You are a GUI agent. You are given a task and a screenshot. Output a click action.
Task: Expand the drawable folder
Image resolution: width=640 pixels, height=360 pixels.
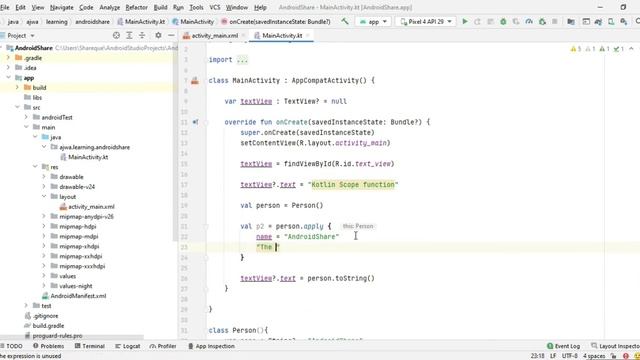click(x=44, y=176)
